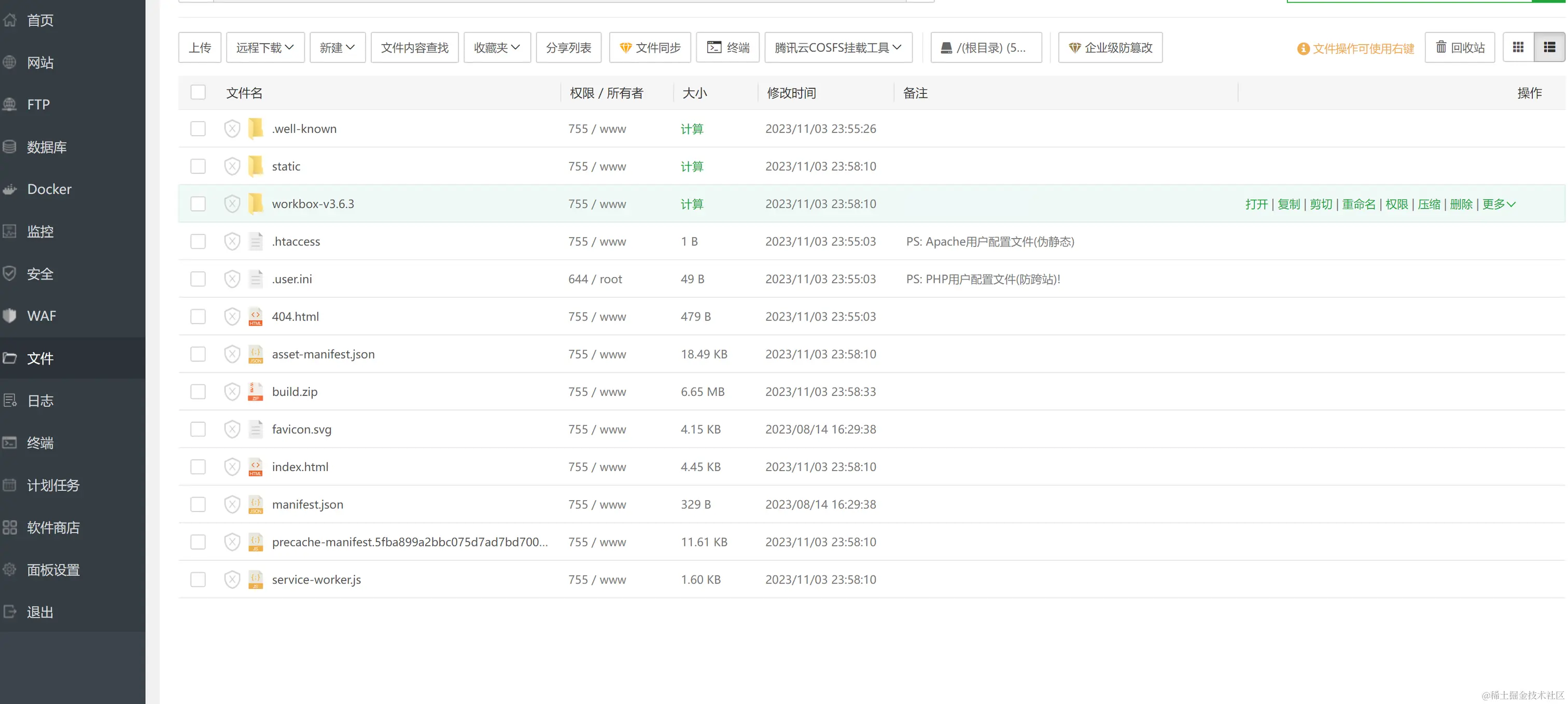
Task: Click the 修改时间 column header
Action: 791,93
